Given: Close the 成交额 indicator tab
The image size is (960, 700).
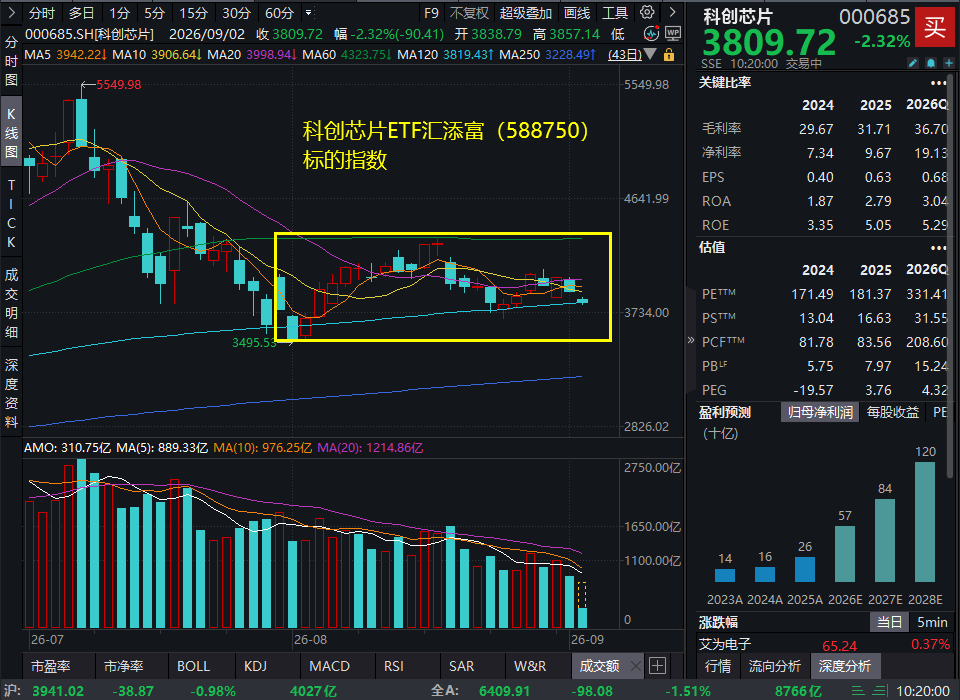Looking at the screenshot, I should click(x=636, y=666).
